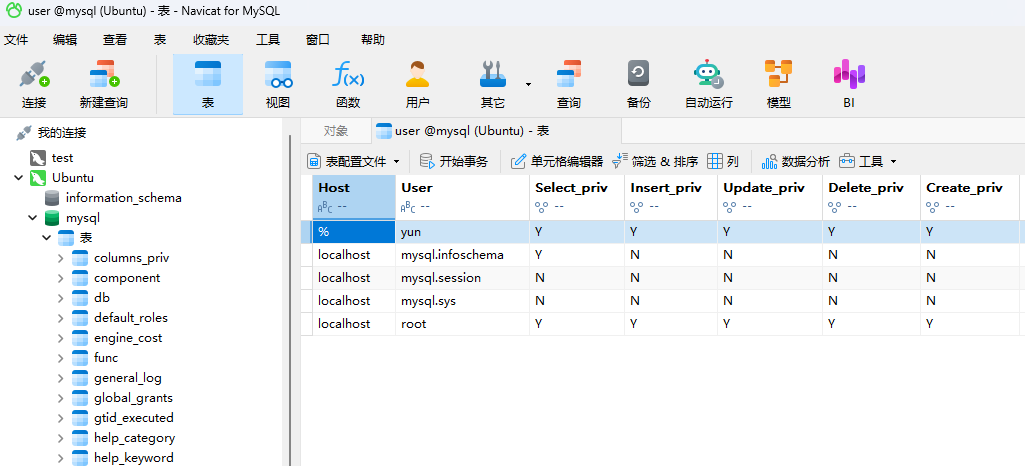Open the BI toolbar icon
This screenshot has width=1025, height=466.
(849, 85)
